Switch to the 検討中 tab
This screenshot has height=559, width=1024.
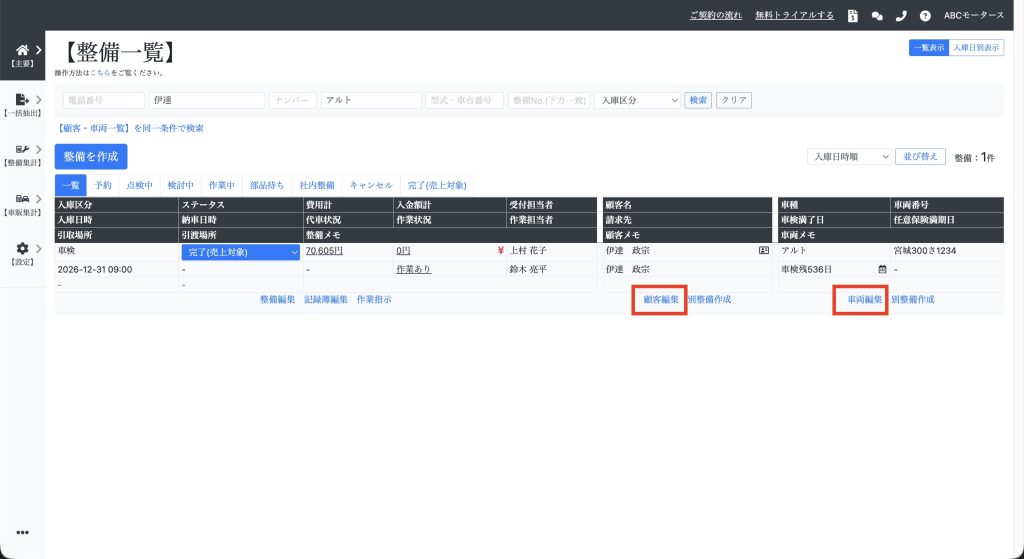pos(180,185)
